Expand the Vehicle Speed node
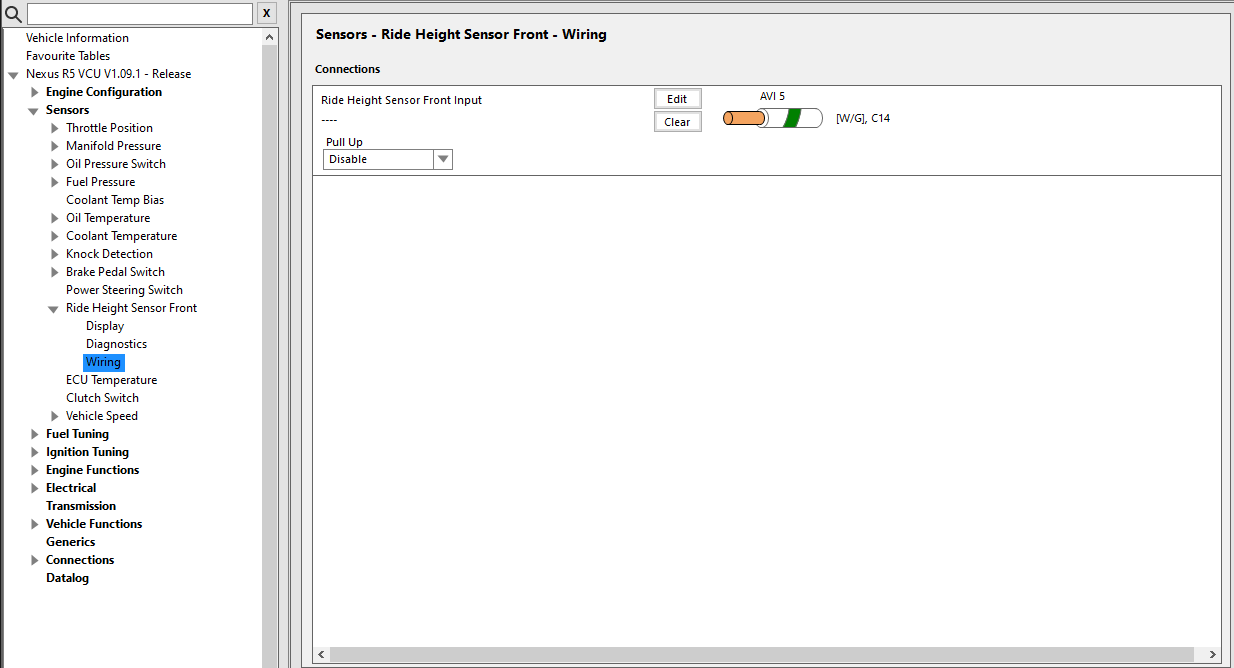The height and width of the screenshot is (668, 1234). 55,416
